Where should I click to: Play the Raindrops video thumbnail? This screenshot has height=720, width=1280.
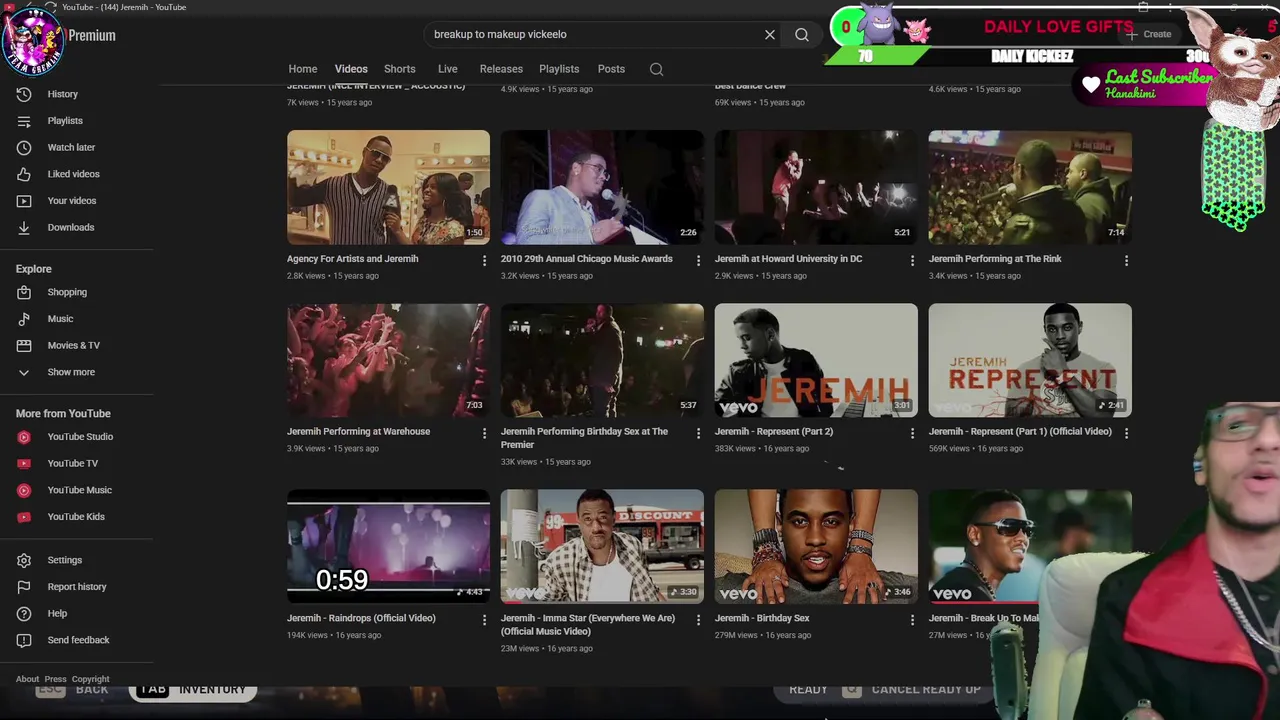388,546
